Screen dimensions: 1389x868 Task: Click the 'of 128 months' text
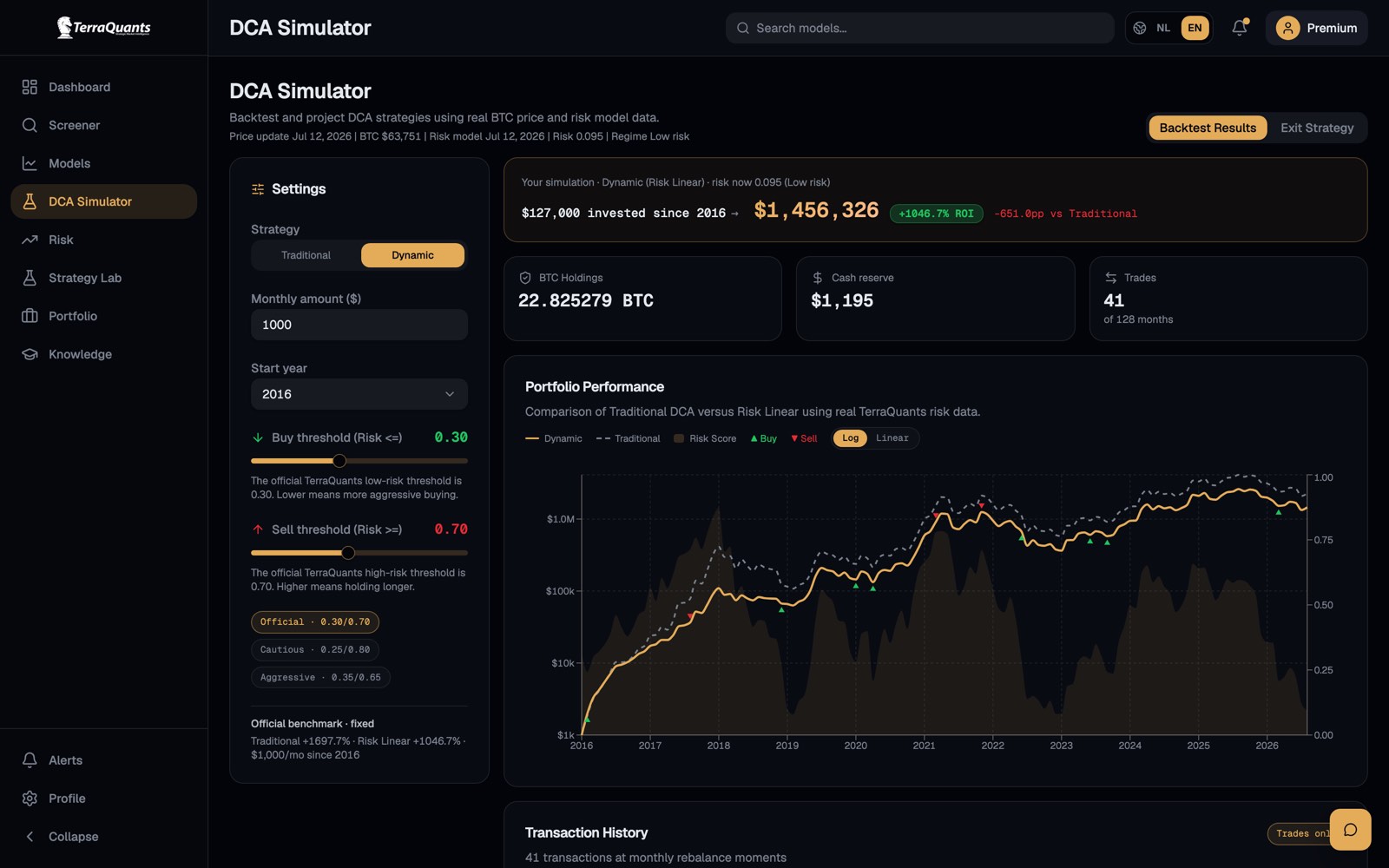coord(1138,319)
